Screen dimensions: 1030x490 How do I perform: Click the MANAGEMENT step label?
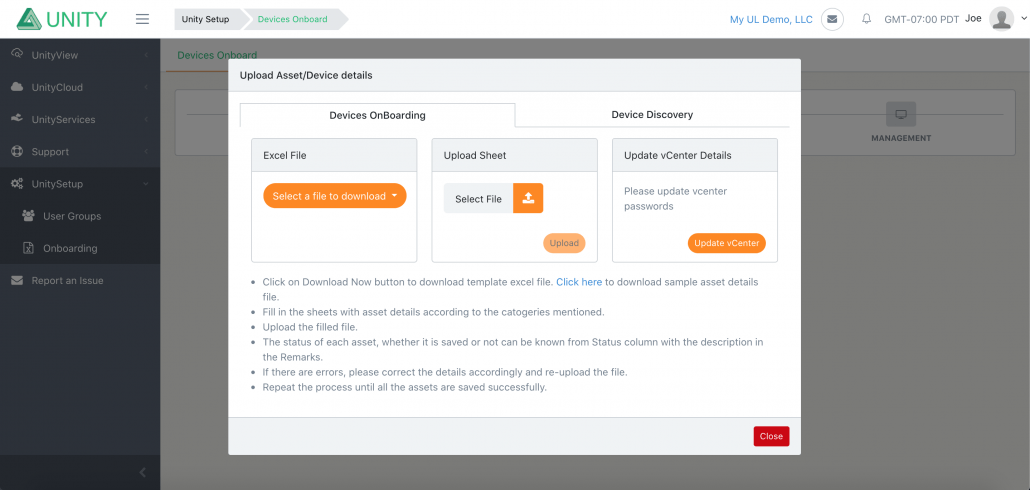point(901,138)
